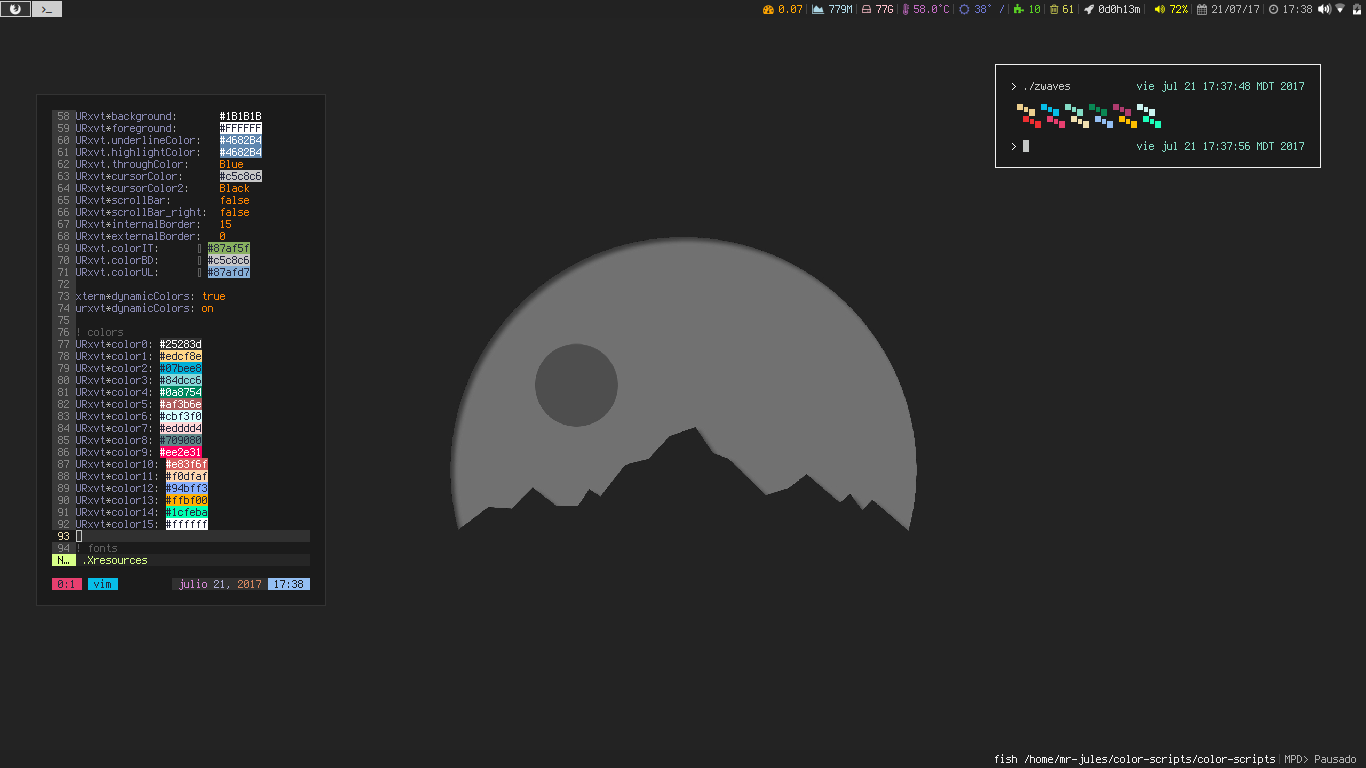Click the clock icon in the bar
Viewport: 1366px width, 768px height.
(1273, 9)
